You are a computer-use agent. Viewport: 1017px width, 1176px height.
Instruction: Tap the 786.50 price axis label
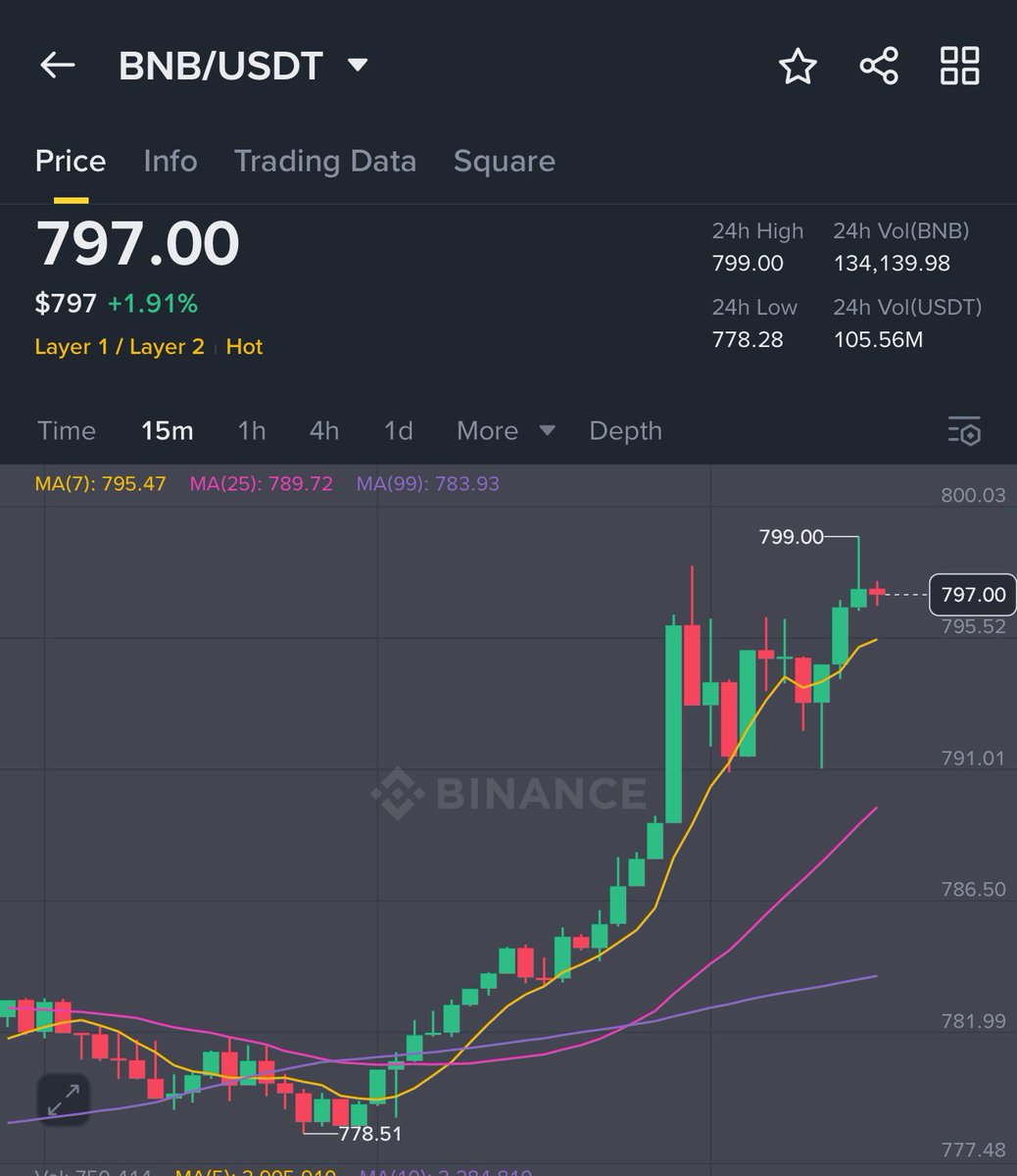[973, 889]
